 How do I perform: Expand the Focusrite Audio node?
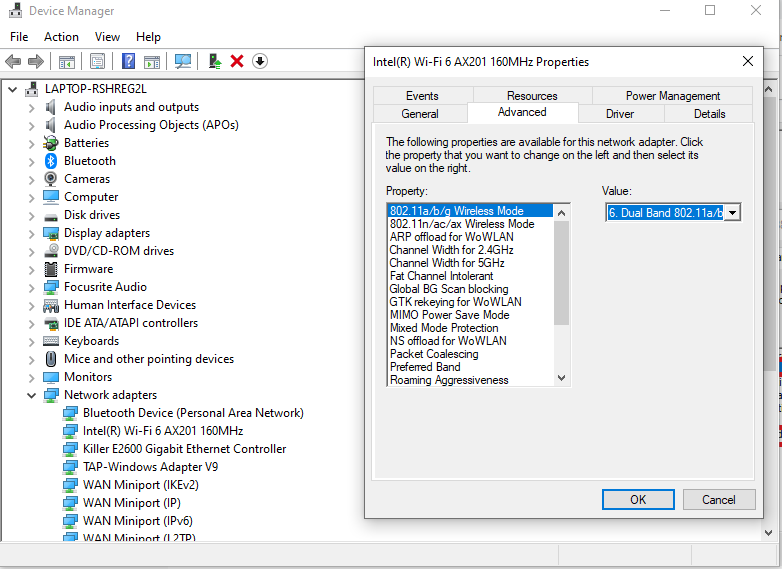coord(31,287)
